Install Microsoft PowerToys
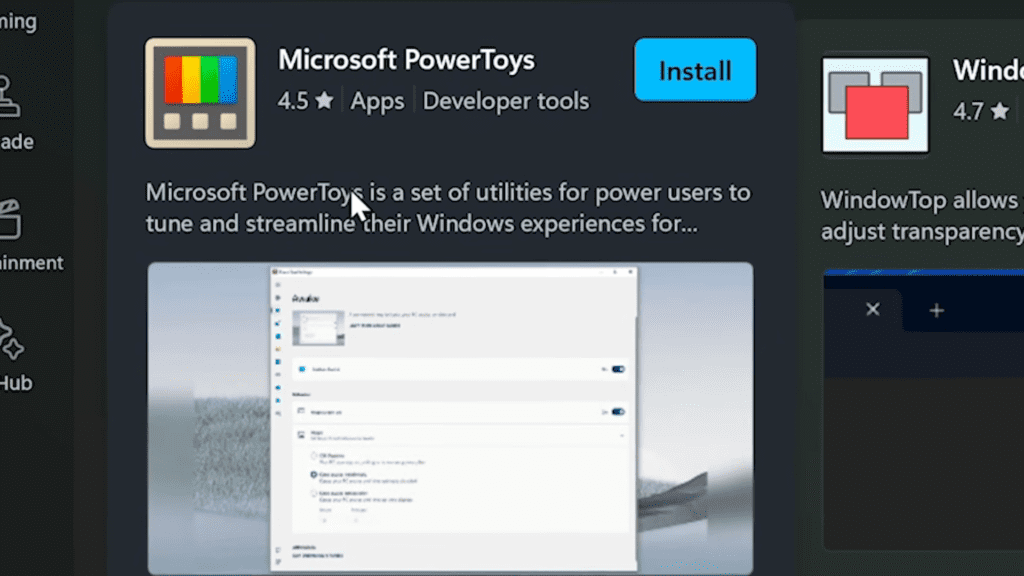1024x576 pixels. pos(694,70)
